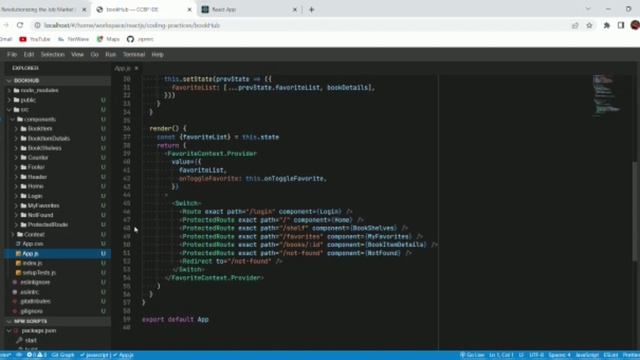The height and width of the screenshot is (360, 640).
Task: Change the UTF-8 file encoding
Action: pos(536,355)
